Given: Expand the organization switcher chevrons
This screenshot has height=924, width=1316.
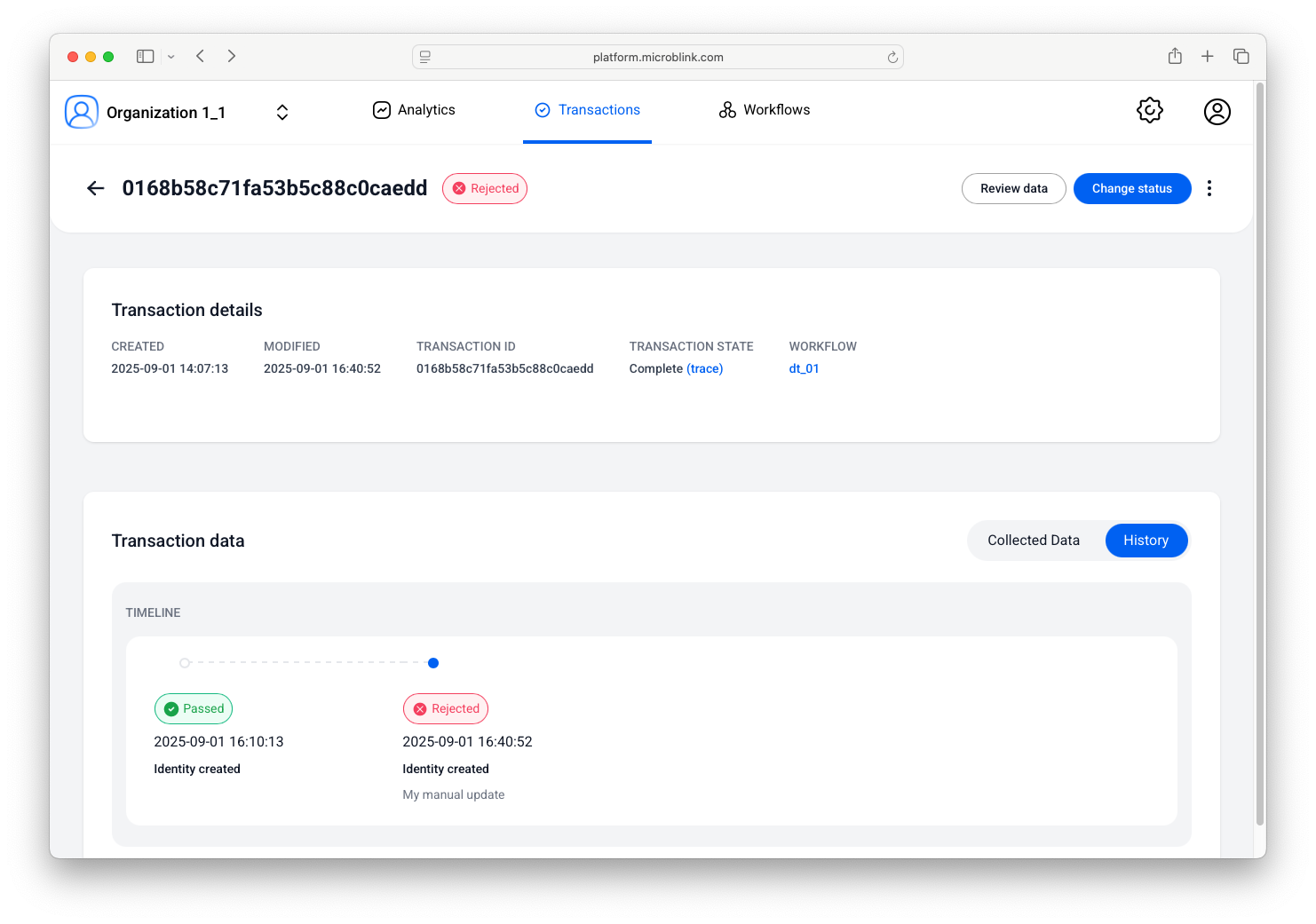Looking at the screenshot, I should (282, 113).
